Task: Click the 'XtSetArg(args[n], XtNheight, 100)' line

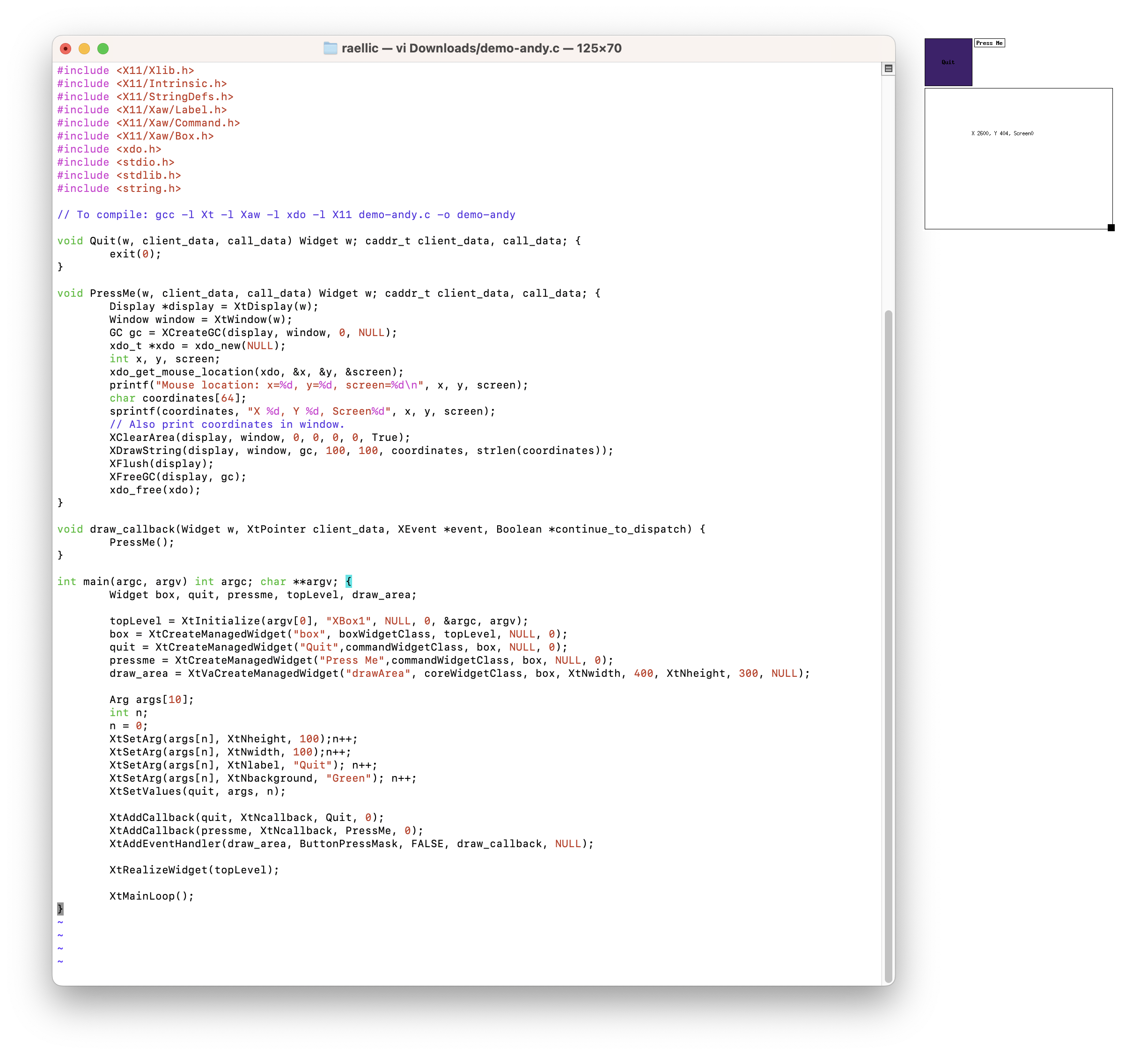Action: 234,740
